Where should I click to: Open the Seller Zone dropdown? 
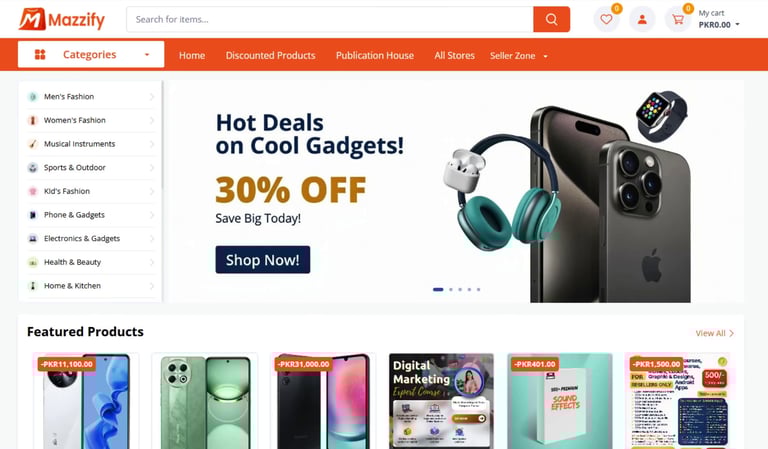pos(519,56)
